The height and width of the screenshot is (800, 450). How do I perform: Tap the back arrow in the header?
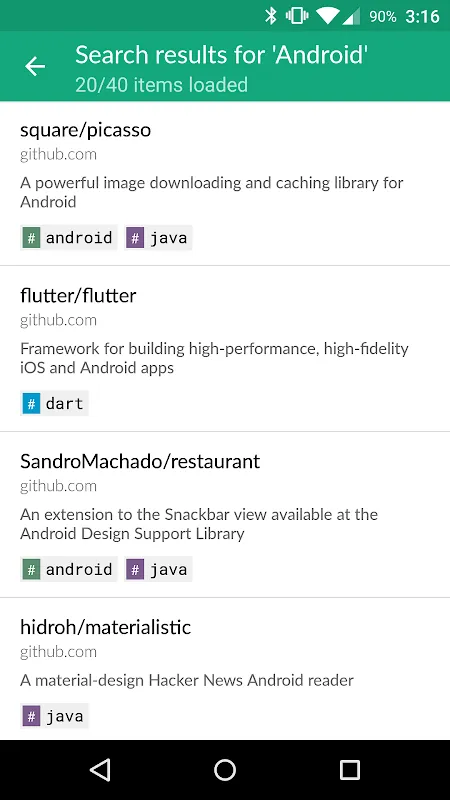35,66
